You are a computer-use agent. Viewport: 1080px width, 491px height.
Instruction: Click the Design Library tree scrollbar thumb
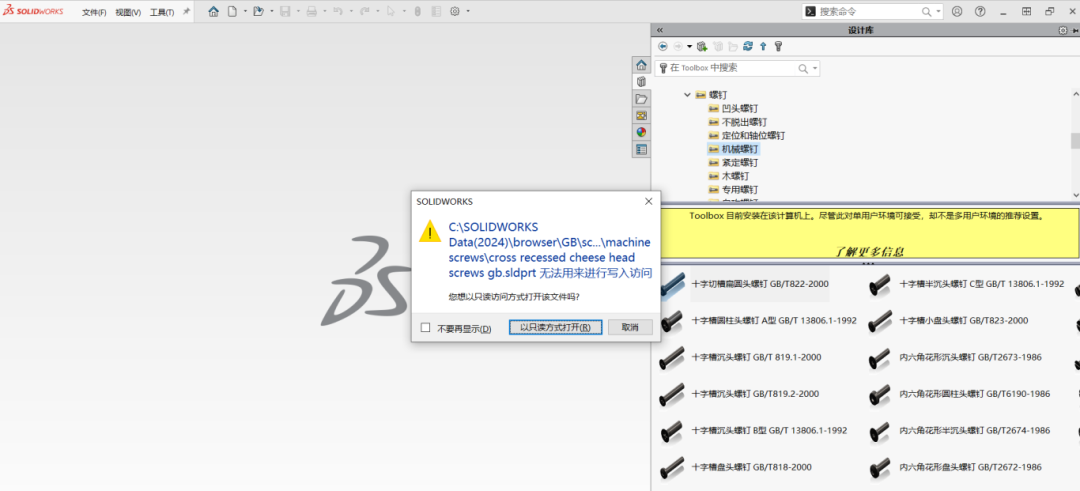1074,140
